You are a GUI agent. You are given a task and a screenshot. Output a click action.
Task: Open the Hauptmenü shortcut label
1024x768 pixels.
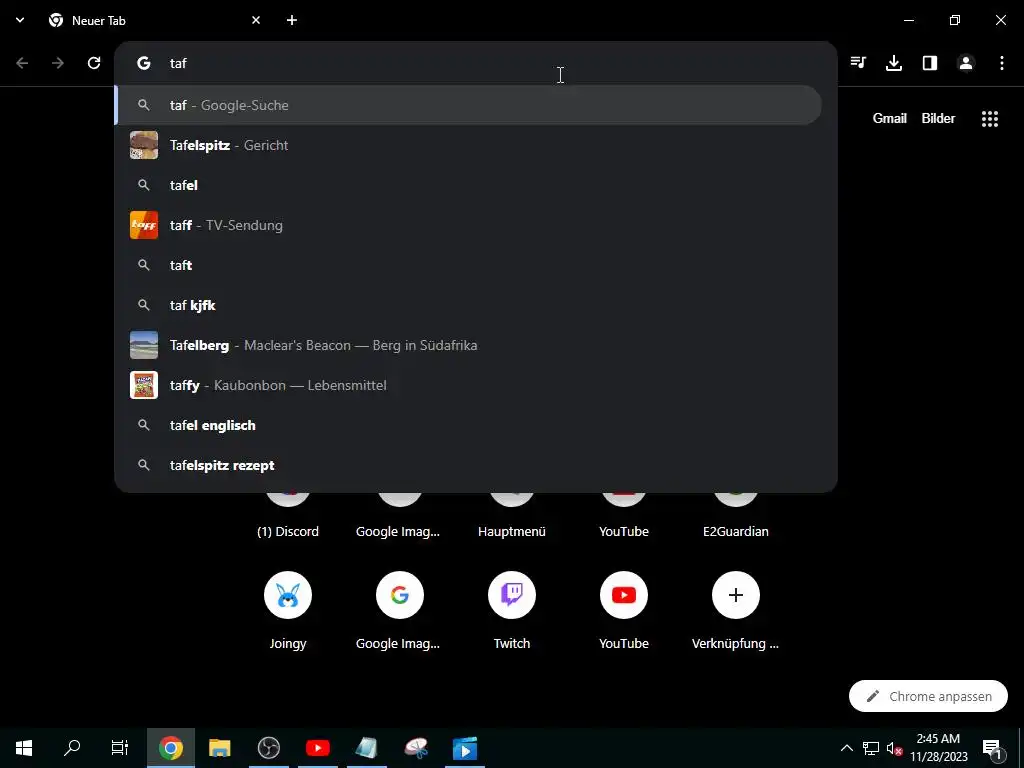click(x=512, y=532)
